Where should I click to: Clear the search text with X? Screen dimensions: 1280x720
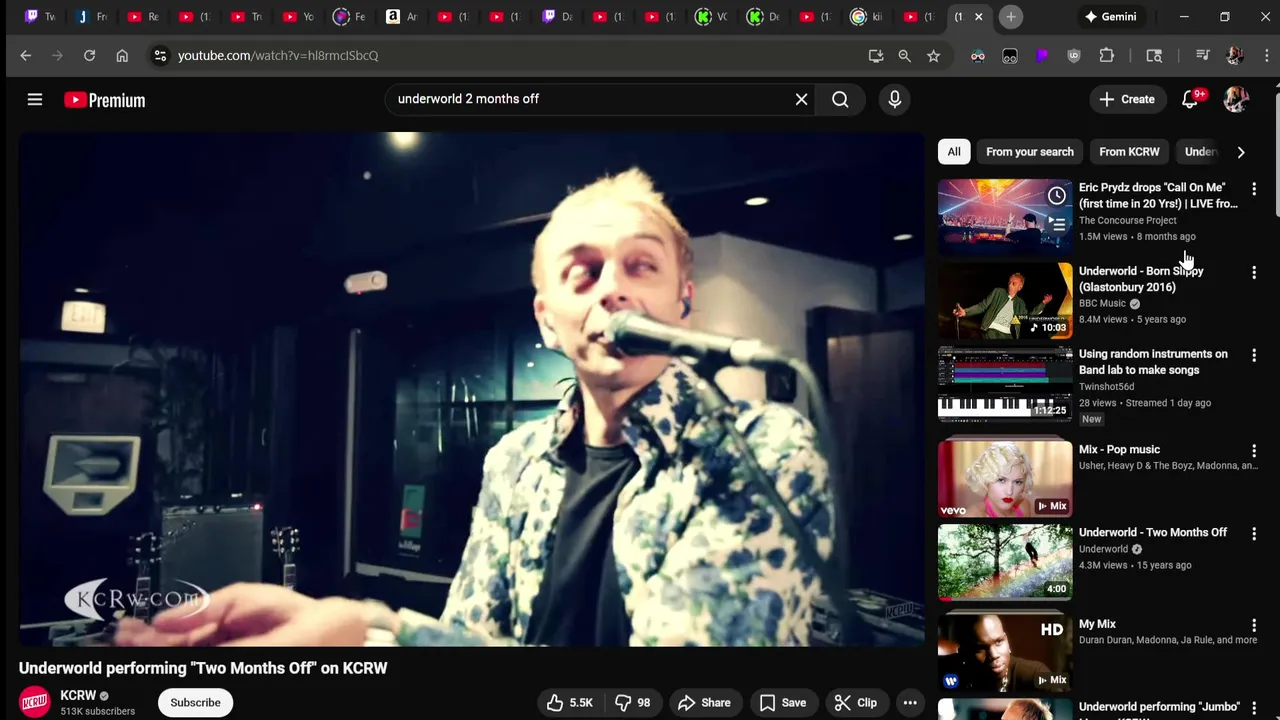pyautogui.click(x=801, y=99)
